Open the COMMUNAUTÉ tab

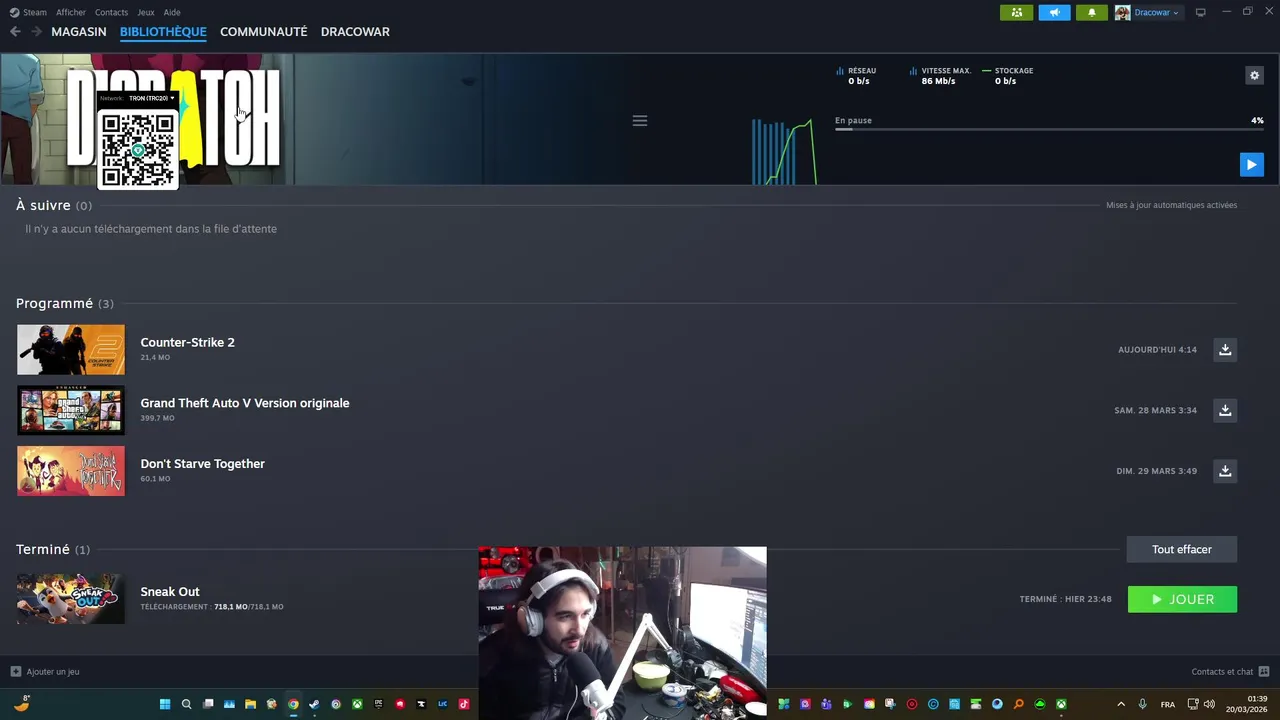pyautogui.click(x=263, y=31)
